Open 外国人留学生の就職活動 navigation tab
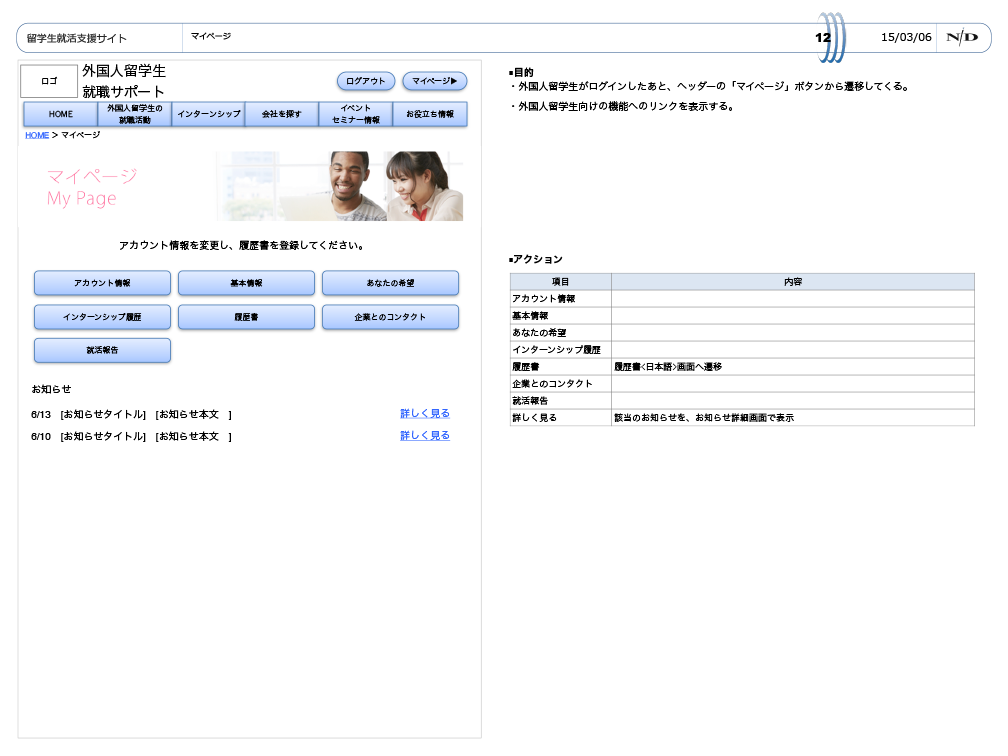1008x756 pixels. coord(135,114)
